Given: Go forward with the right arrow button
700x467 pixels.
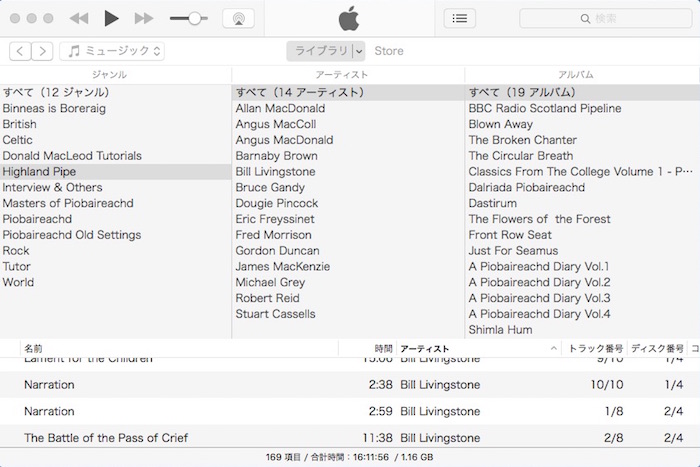Looking at the screenshot, I should point(43,51).
